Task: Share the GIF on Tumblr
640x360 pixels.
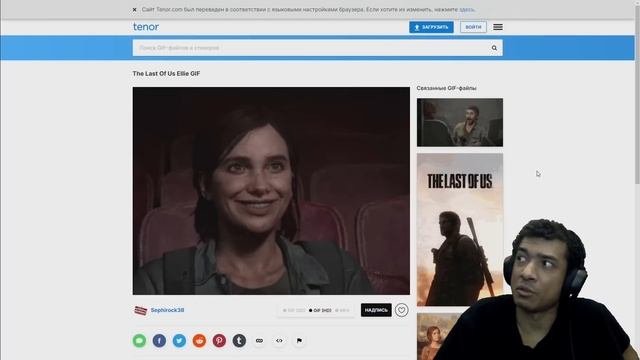Action: (239, 340)
